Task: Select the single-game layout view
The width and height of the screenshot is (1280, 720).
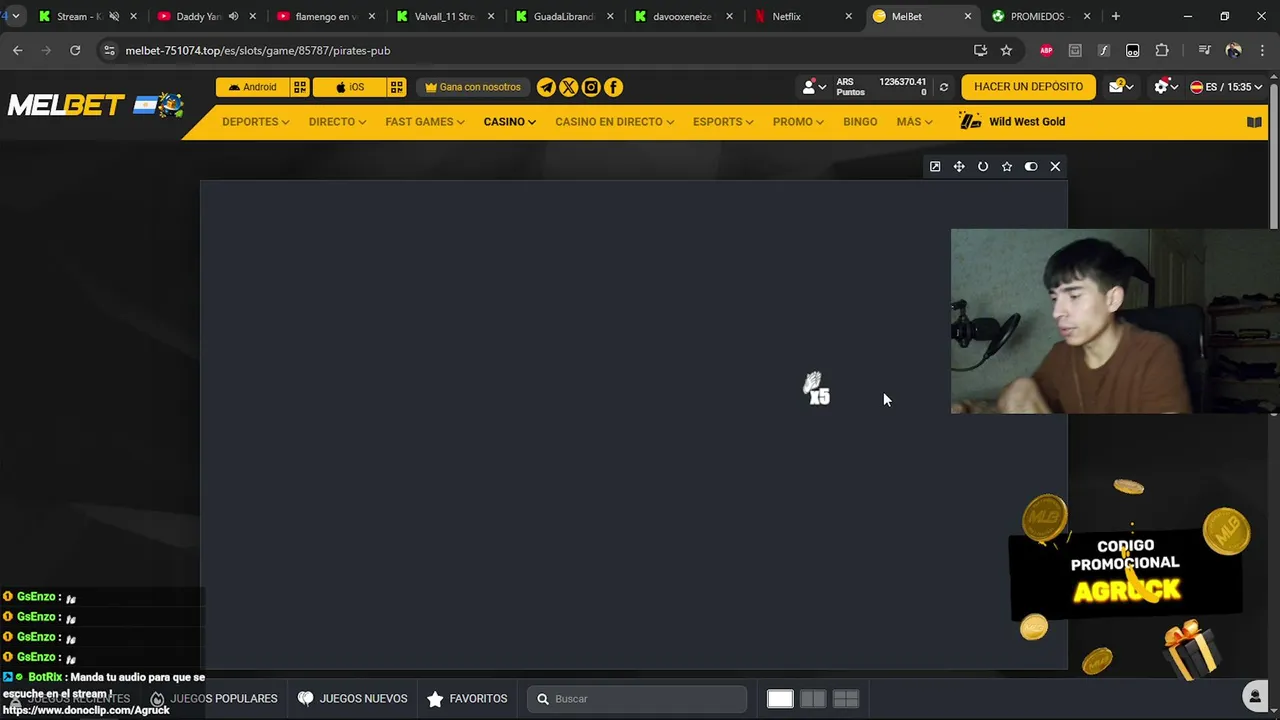Action: click(x=780, y=699)
